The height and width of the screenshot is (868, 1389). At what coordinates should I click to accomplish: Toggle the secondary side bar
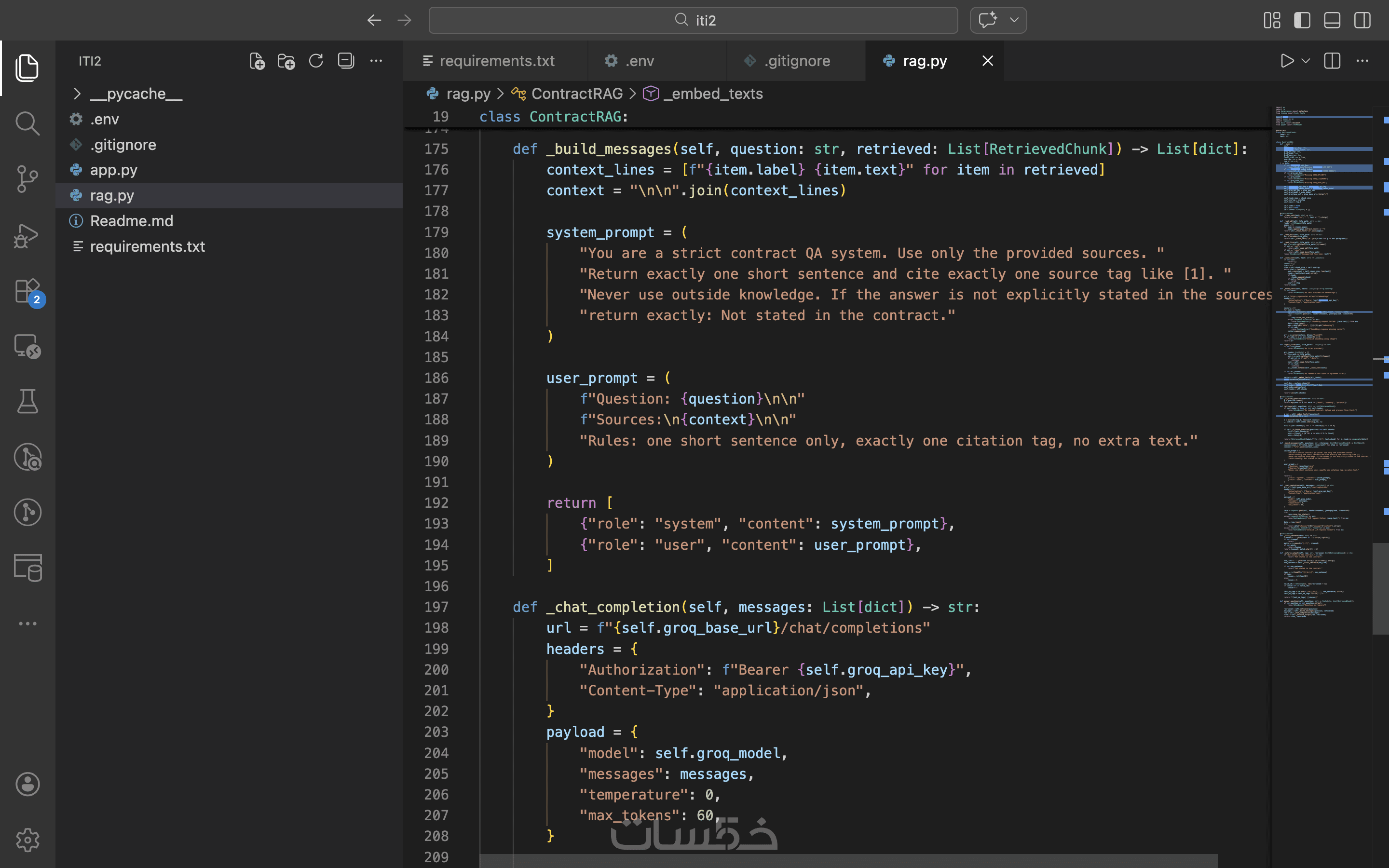[1362, 20]
